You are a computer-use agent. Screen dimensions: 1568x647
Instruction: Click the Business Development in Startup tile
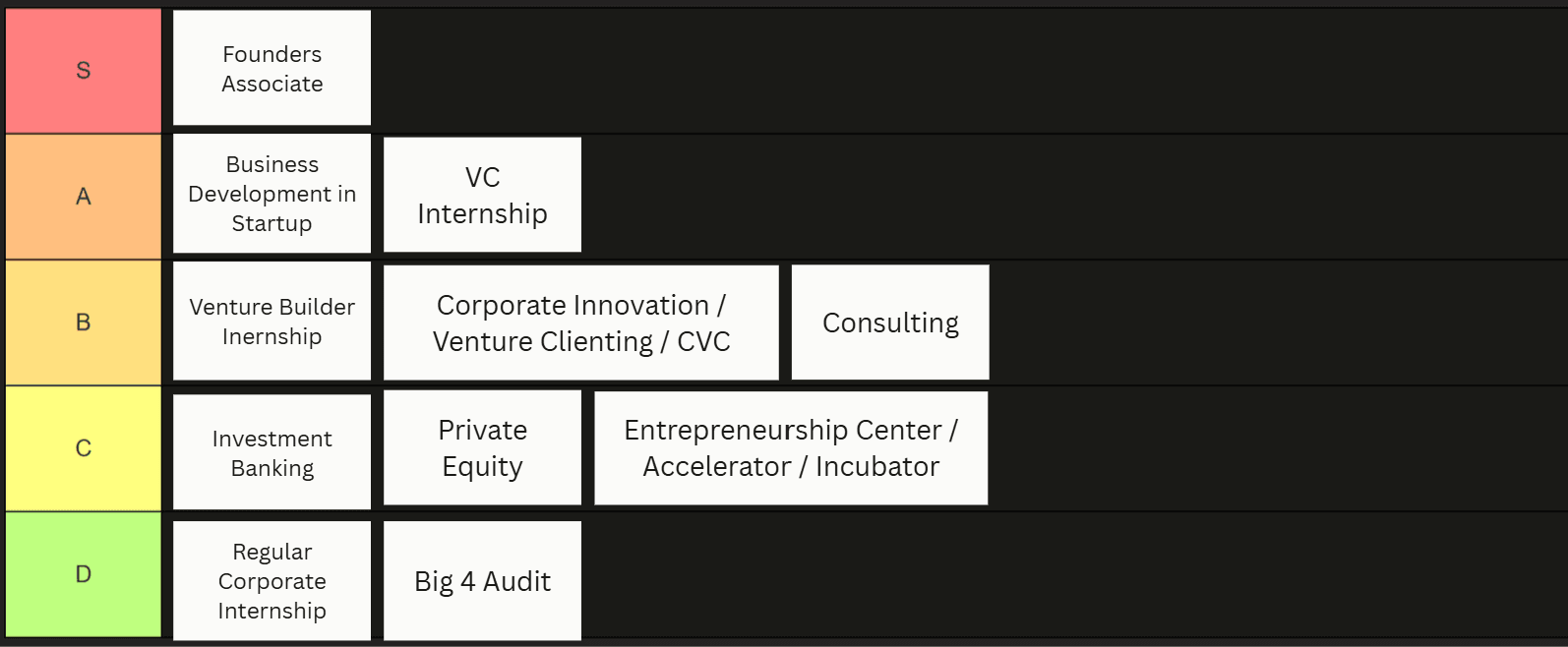click(x=271, y=194)
